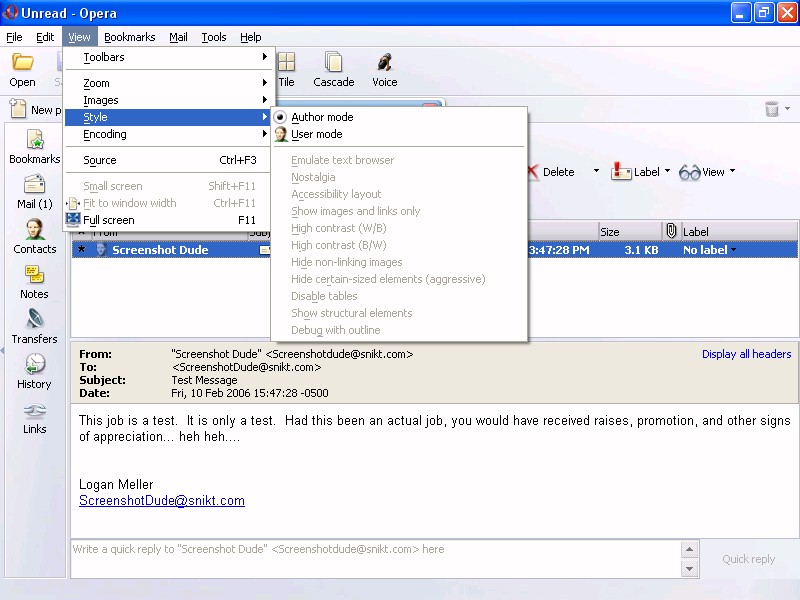Toggle Full screen in View menu
Viewport: 800px width, 600px height.
[109, 220]
